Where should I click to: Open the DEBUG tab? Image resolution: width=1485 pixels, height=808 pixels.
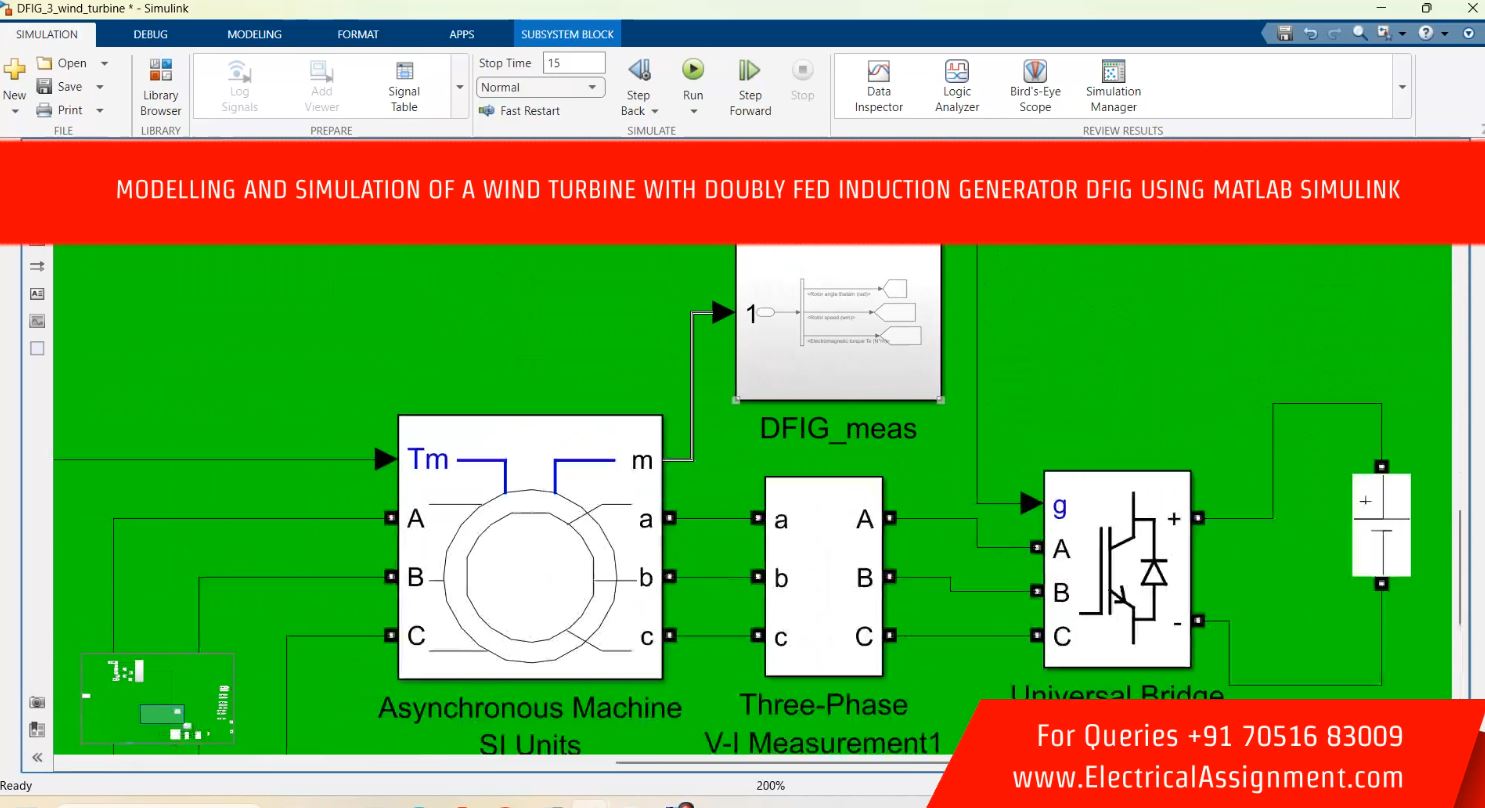(x=150, y=34)
